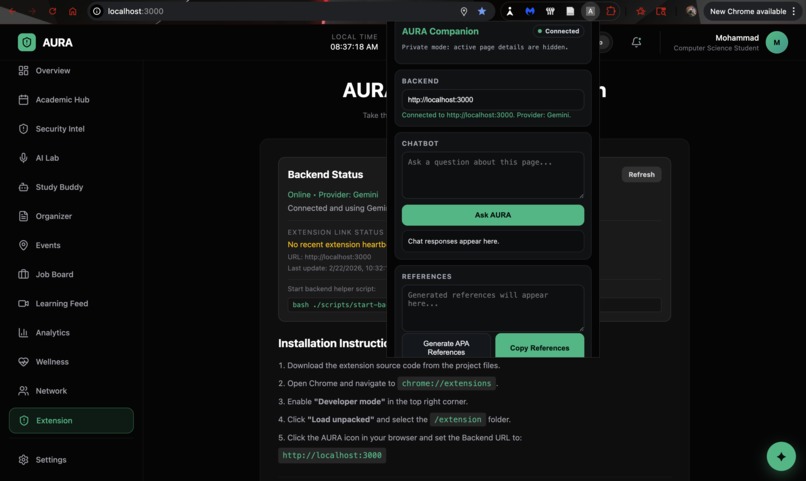Open AI Lab from the sidebar
Screen dimensions: 806x481
47,158
